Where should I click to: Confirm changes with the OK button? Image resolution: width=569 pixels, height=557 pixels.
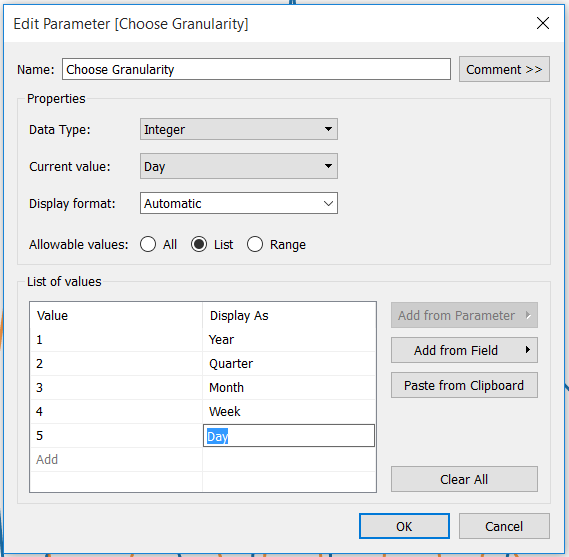pos(404,526)
